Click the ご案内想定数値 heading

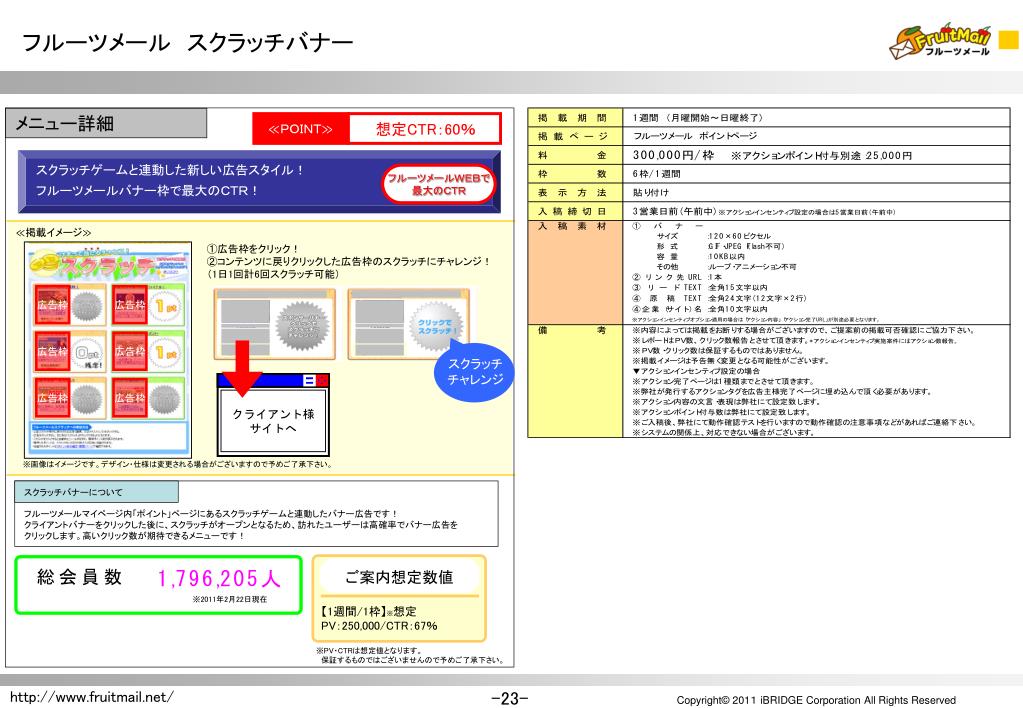(x=399, y=577)
